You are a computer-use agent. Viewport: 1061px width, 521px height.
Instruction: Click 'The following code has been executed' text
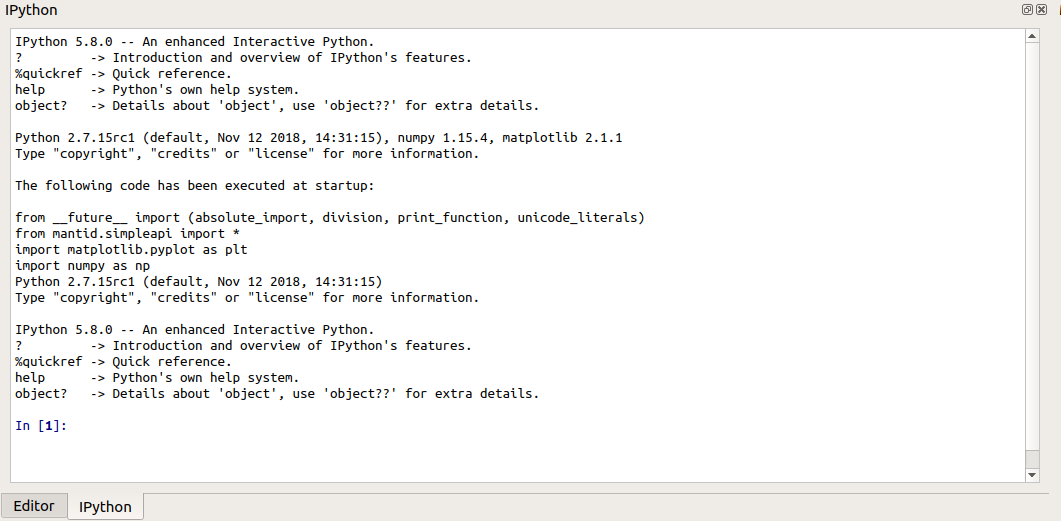coord(194,186)
